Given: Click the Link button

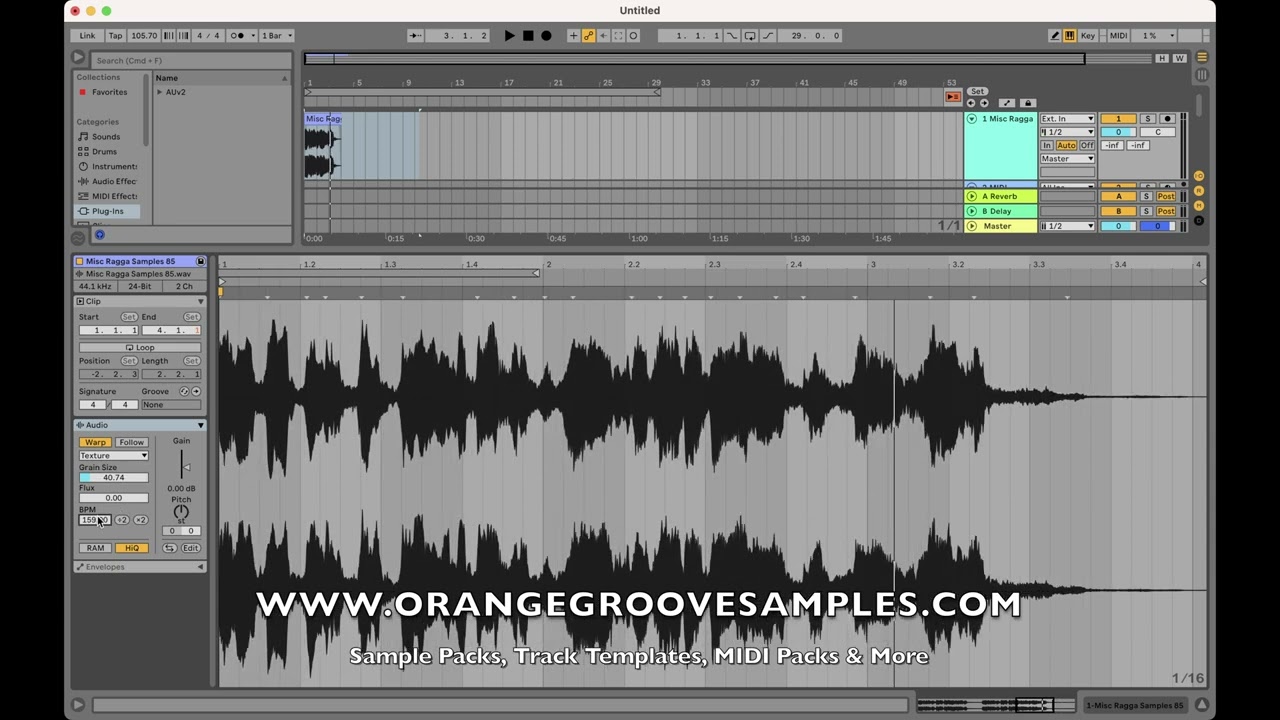Looking at the screenshot, I should tap(88, 36).
